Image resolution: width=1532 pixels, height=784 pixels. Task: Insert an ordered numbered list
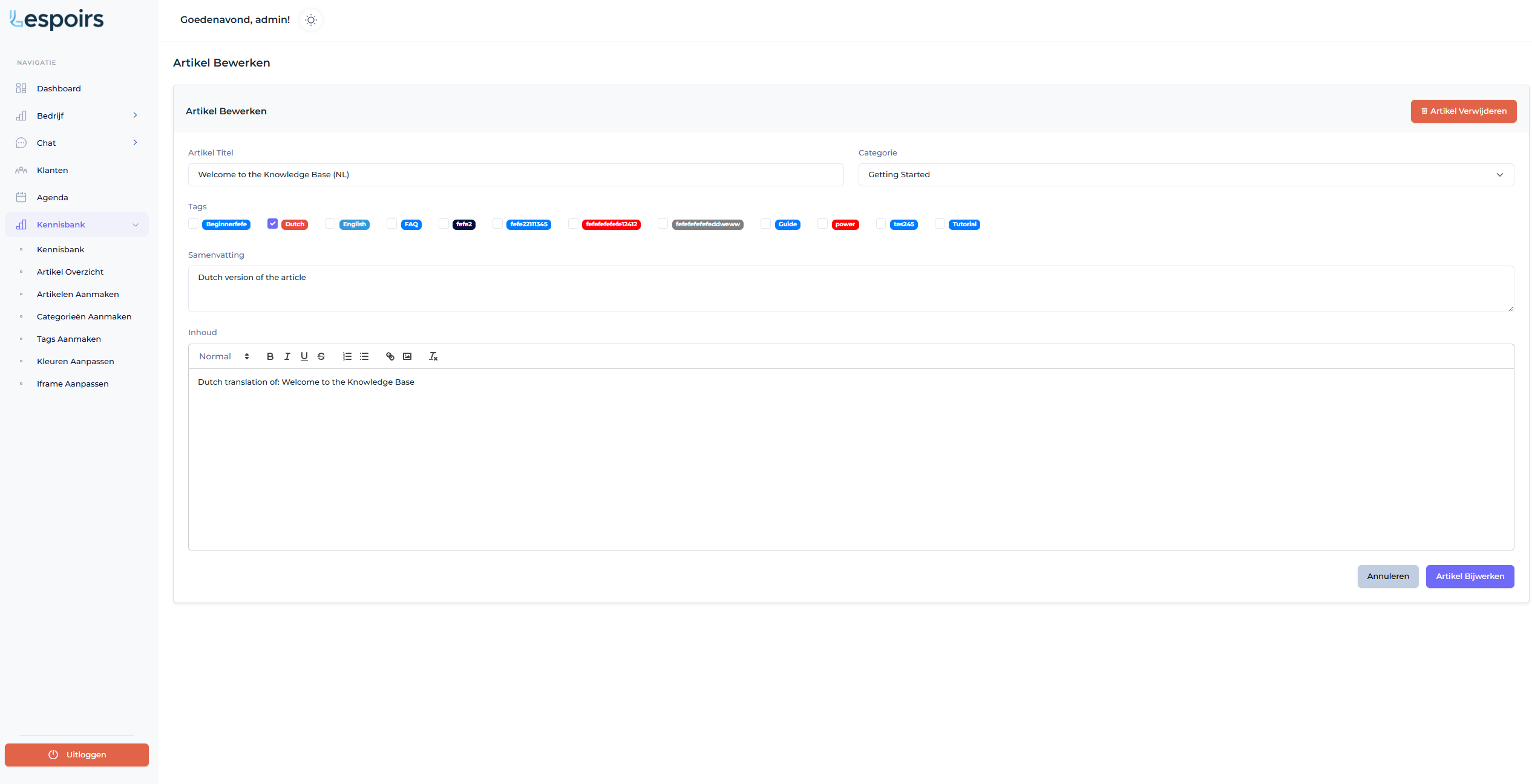pos(347,356)
